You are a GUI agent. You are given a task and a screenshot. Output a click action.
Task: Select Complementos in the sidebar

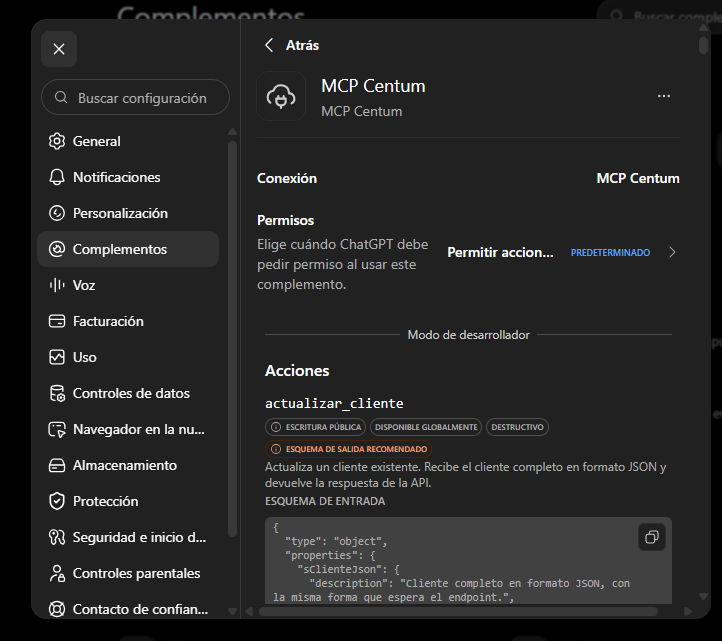pos(128,249)
